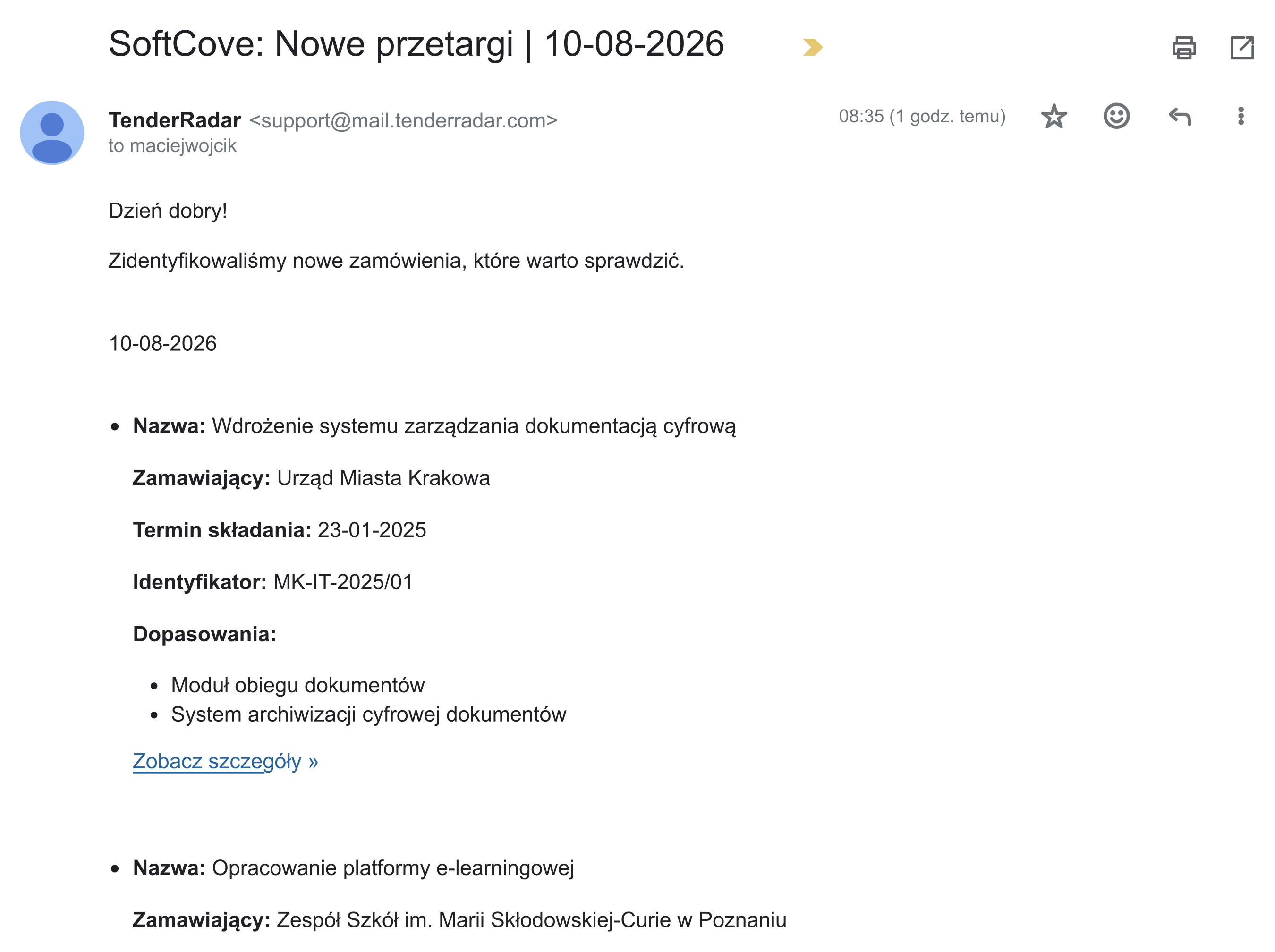Click the 'Dopasowania:' heading
Screen dimensions: 1275x952
[x=204, y=635]
